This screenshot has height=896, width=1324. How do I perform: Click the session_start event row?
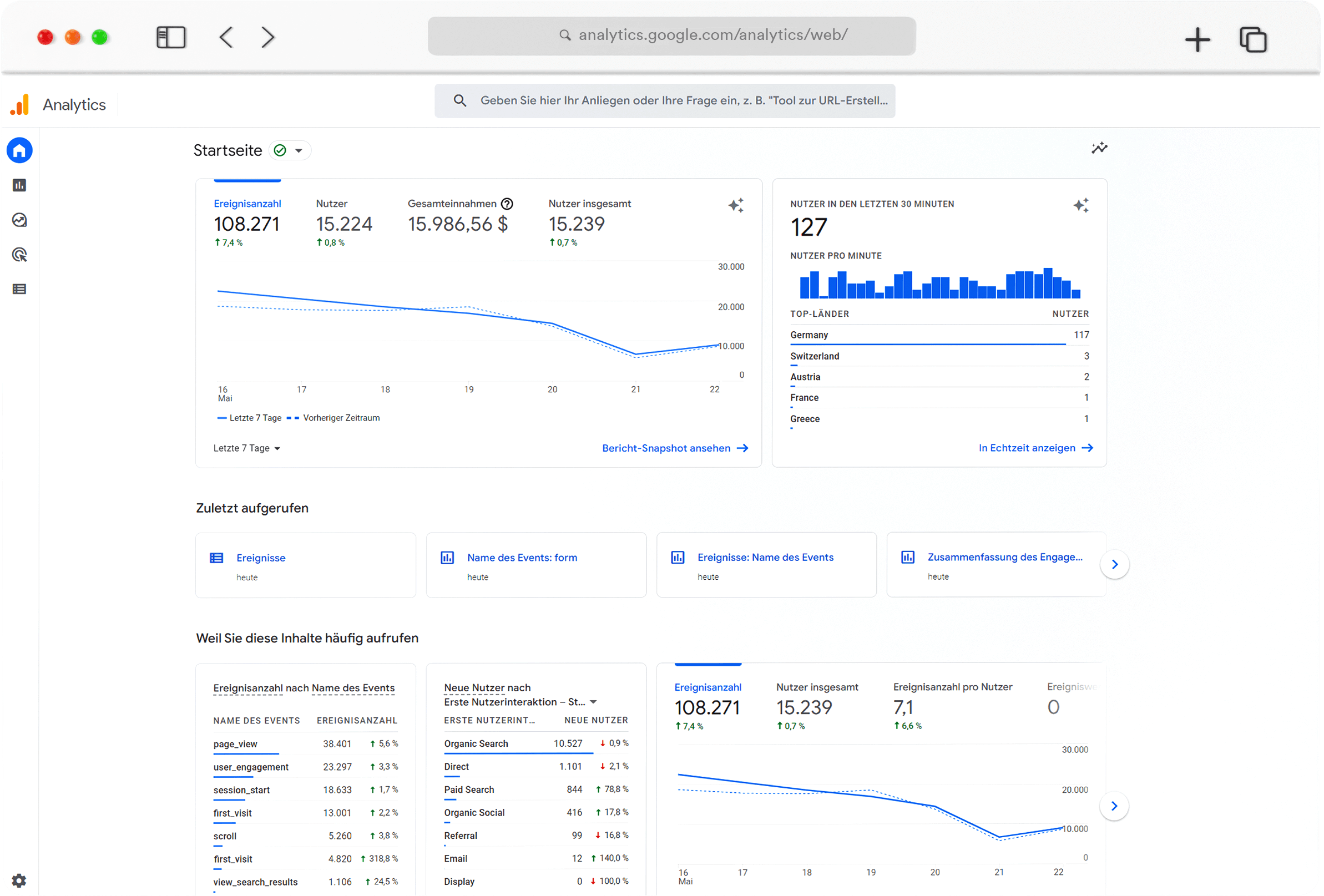[x=305, y=791]
